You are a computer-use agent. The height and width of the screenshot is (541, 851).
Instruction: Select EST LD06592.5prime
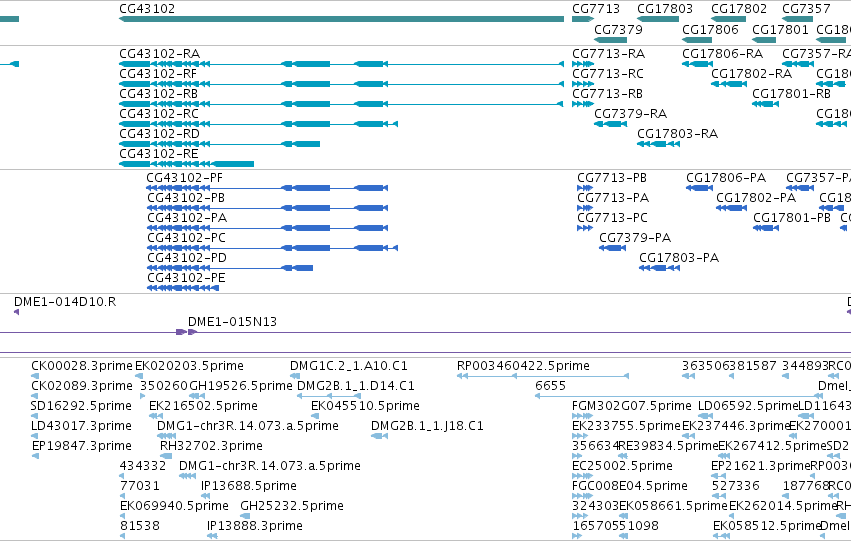(748, 406)
